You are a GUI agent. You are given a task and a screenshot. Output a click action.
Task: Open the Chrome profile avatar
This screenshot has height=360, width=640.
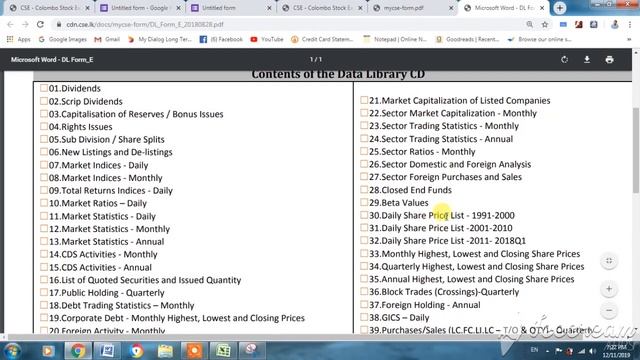[x=615, y=24]
